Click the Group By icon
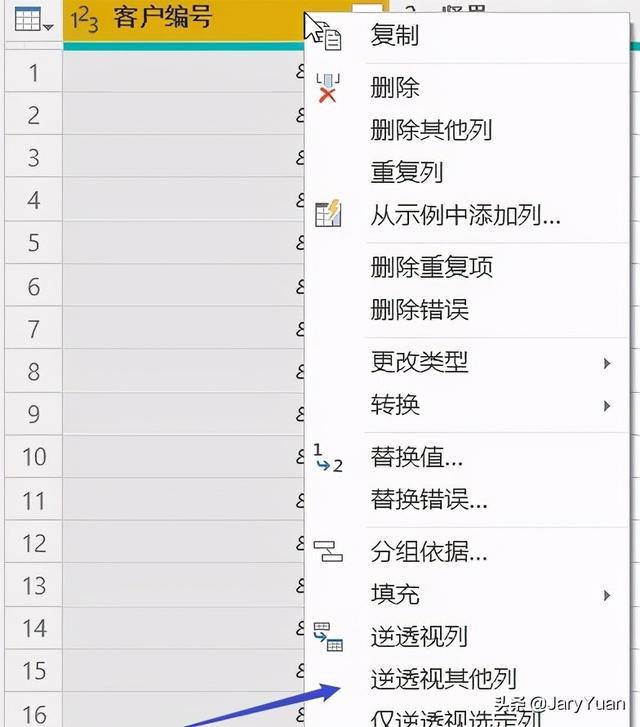The image size is (640, 727). pyautogui.click(x=328, y=550)
